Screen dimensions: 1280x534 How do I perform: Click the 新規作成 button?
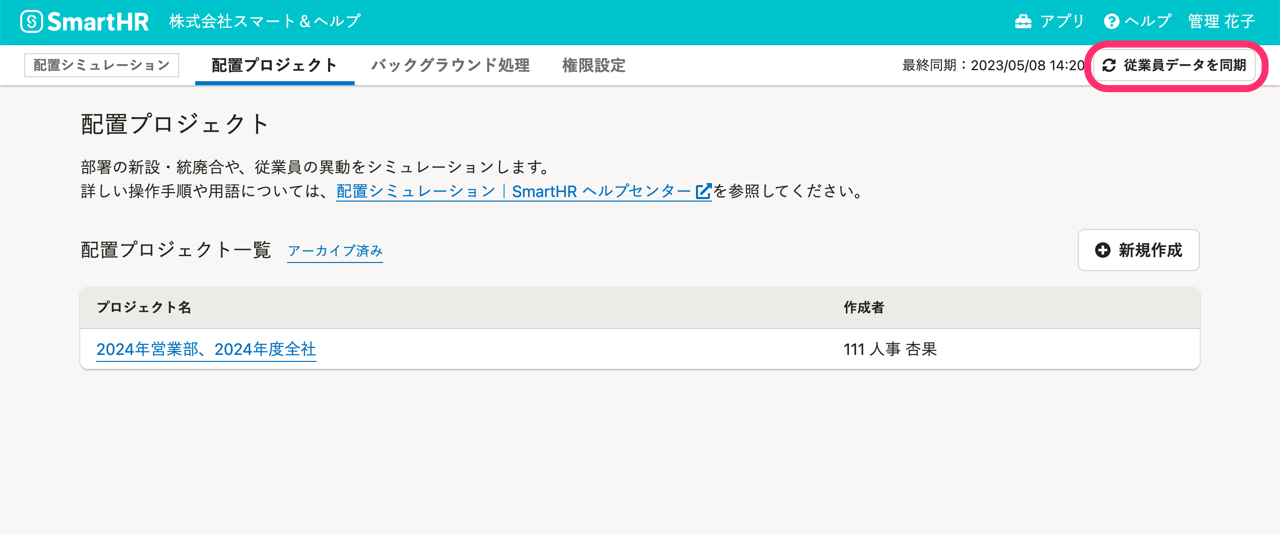[x=1138, y=251]
